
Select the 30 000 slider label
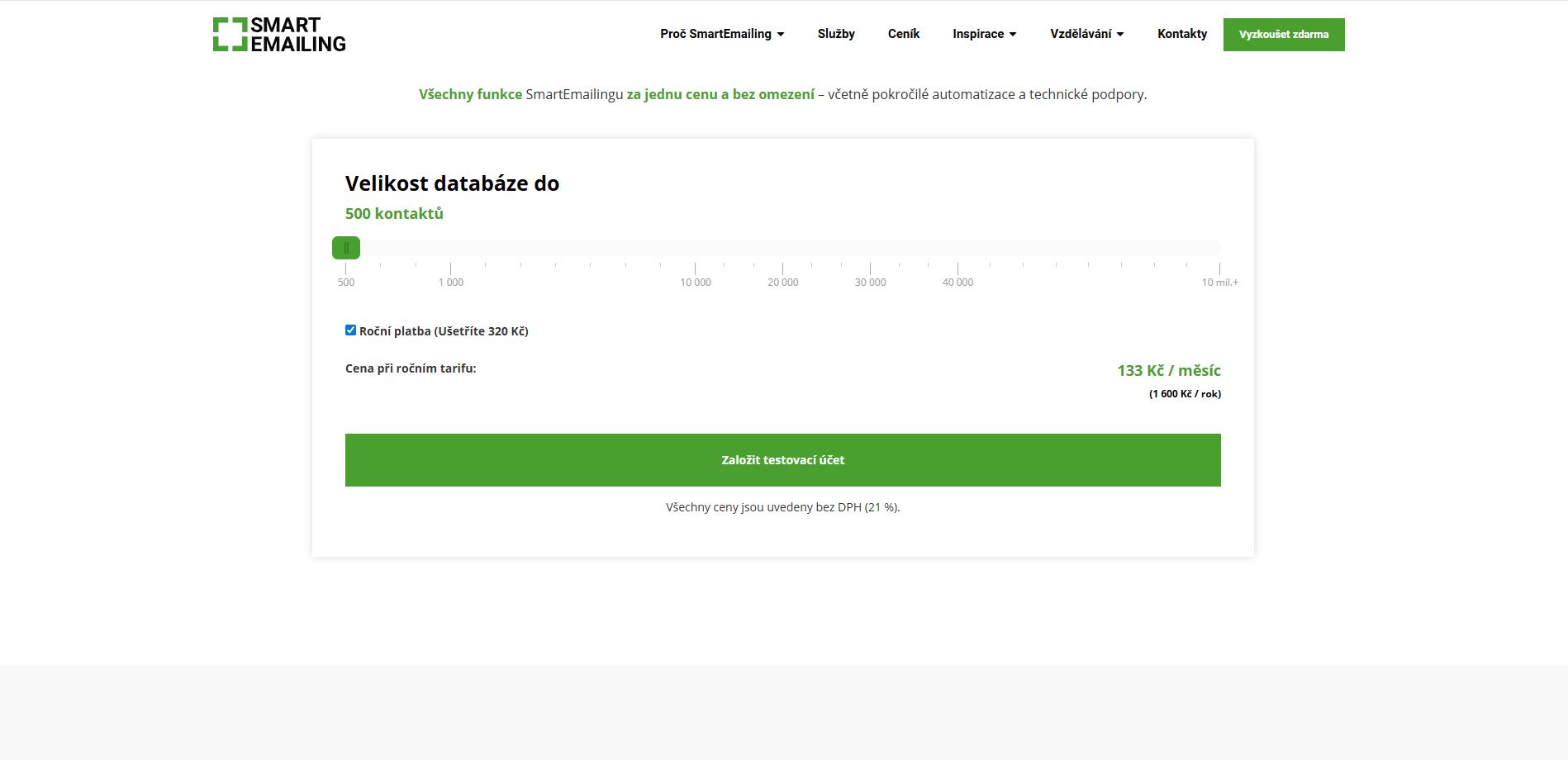point(871,282)
